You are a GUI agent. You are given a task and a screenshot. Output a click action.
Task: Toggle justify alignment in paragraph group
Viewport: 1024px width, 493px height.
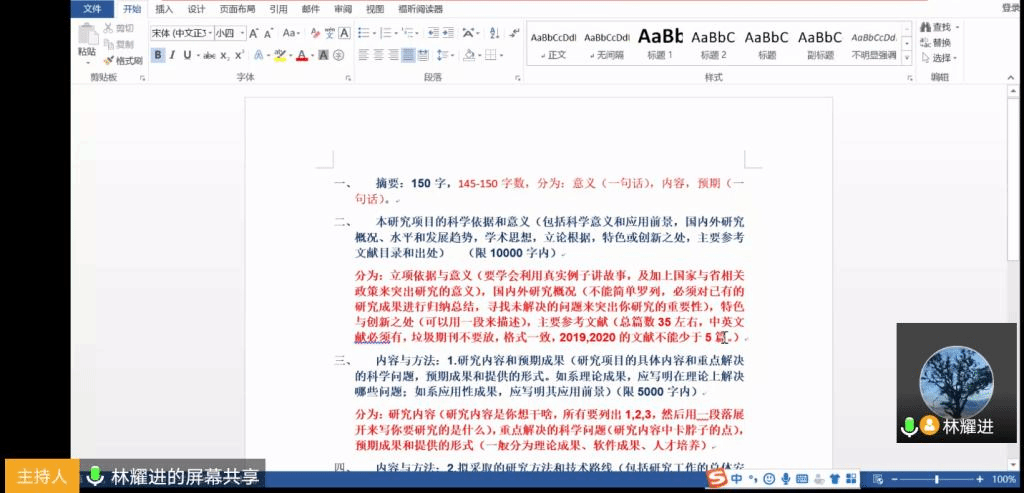[x=409, y=55]
